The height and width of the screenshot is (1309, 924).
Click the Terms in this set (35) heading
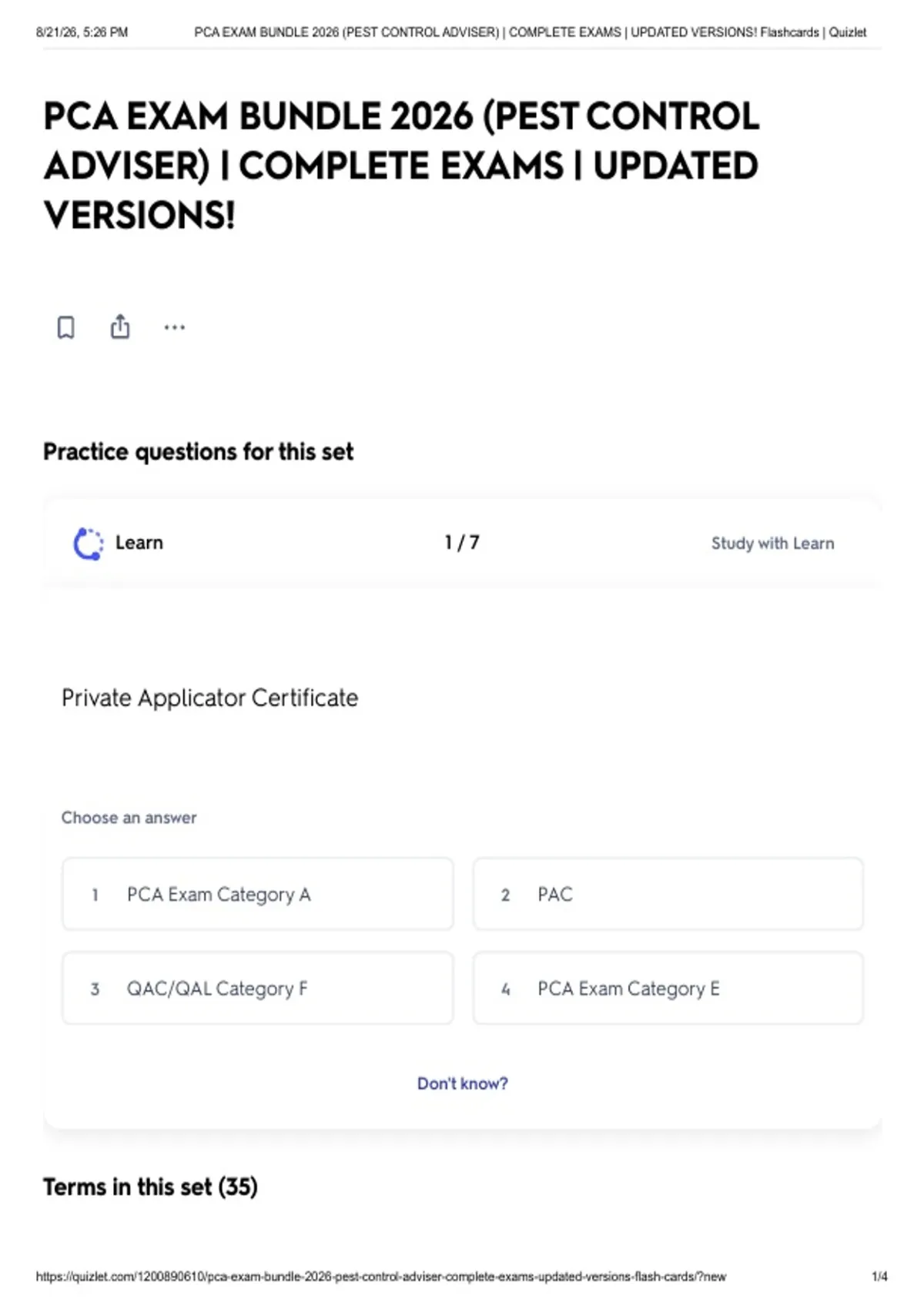(150, 1187)
